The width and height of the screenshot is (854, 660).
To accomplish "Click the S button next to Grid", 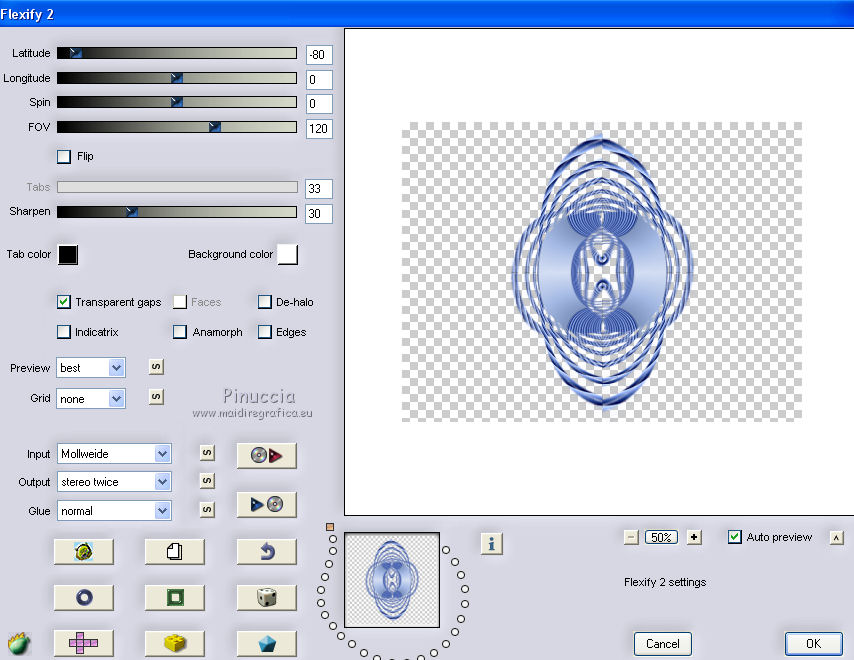I will [x=156, y=396].
